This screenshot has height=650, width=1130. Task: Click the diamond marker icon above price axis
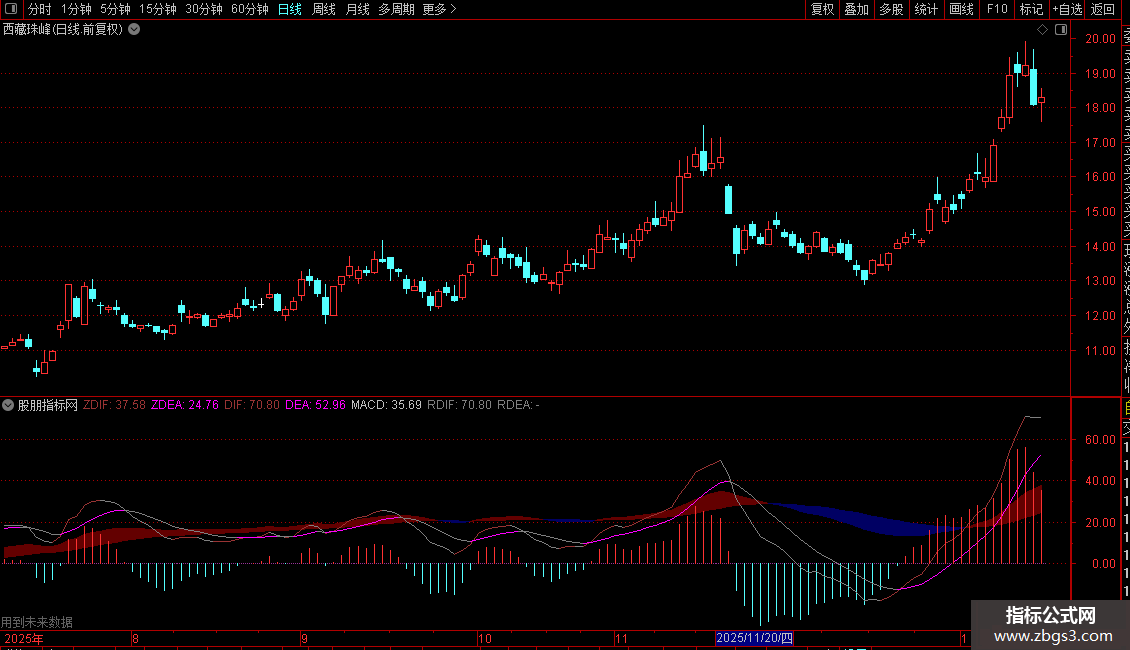pyautogui.click(x=1042, y=29)
